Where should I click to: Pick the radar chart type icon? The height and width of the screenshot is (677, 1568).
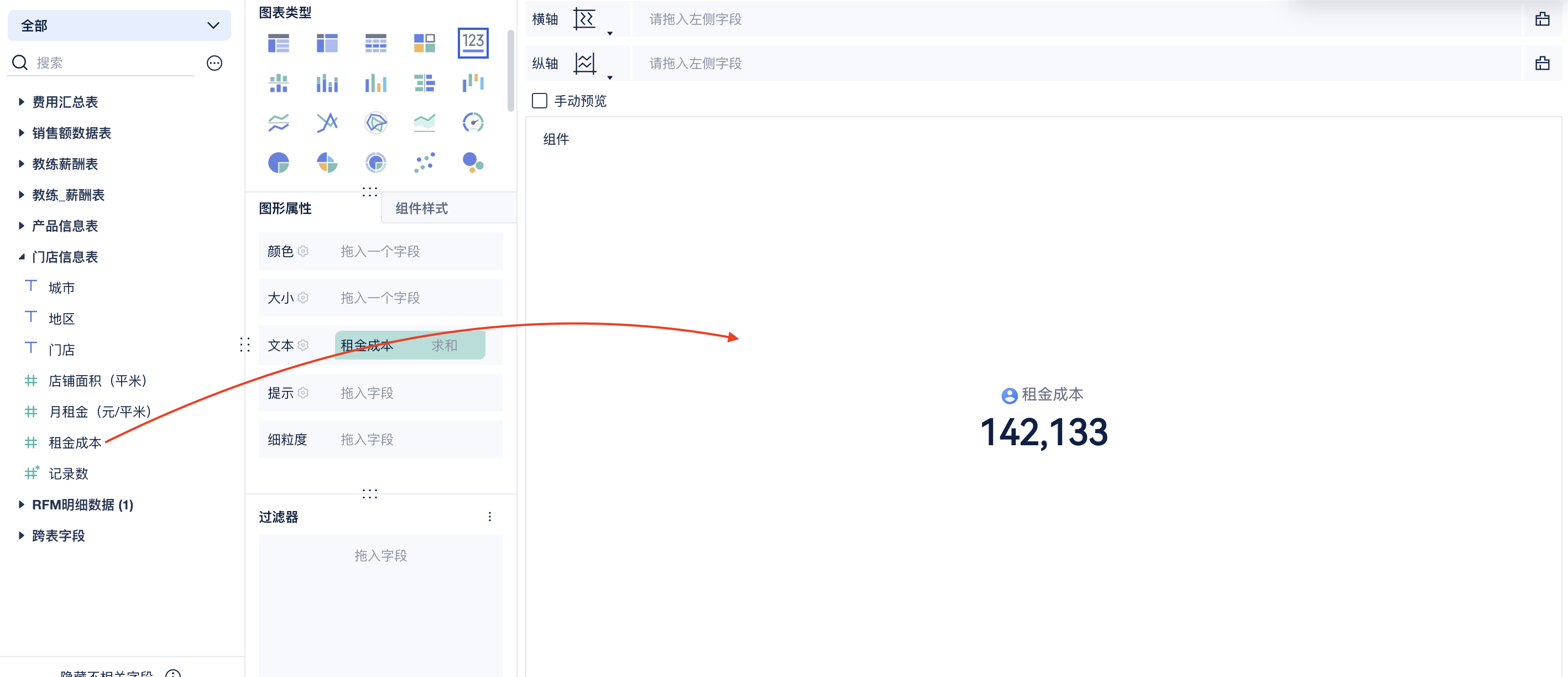375,123
